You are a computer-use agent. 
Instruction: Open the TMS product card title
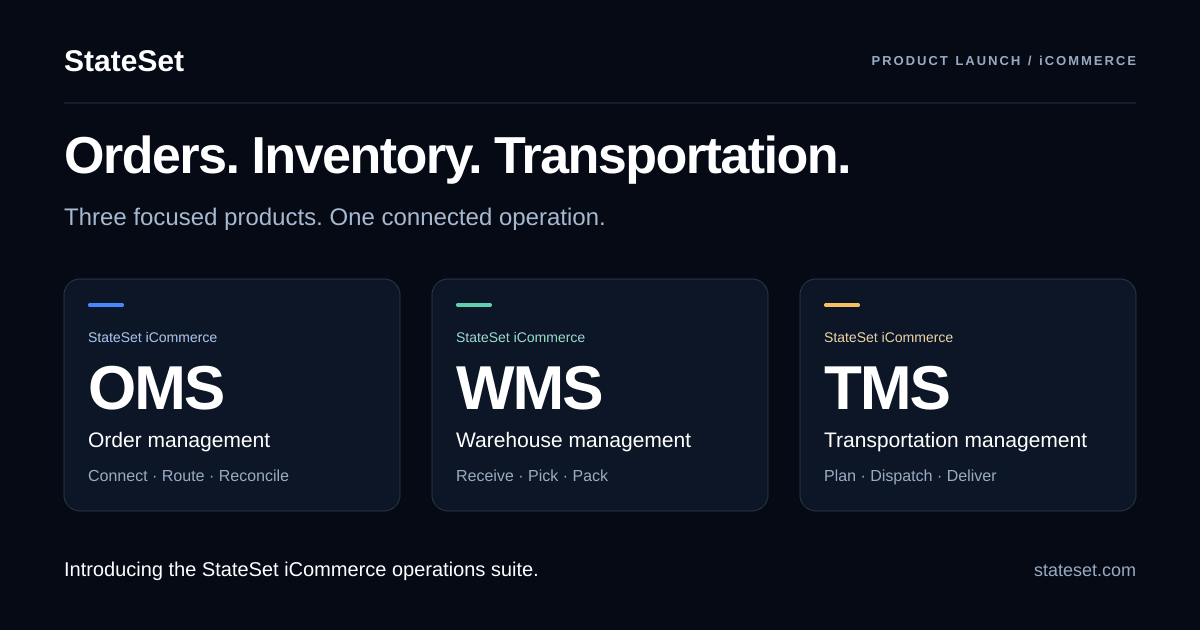tap(886, 388)
